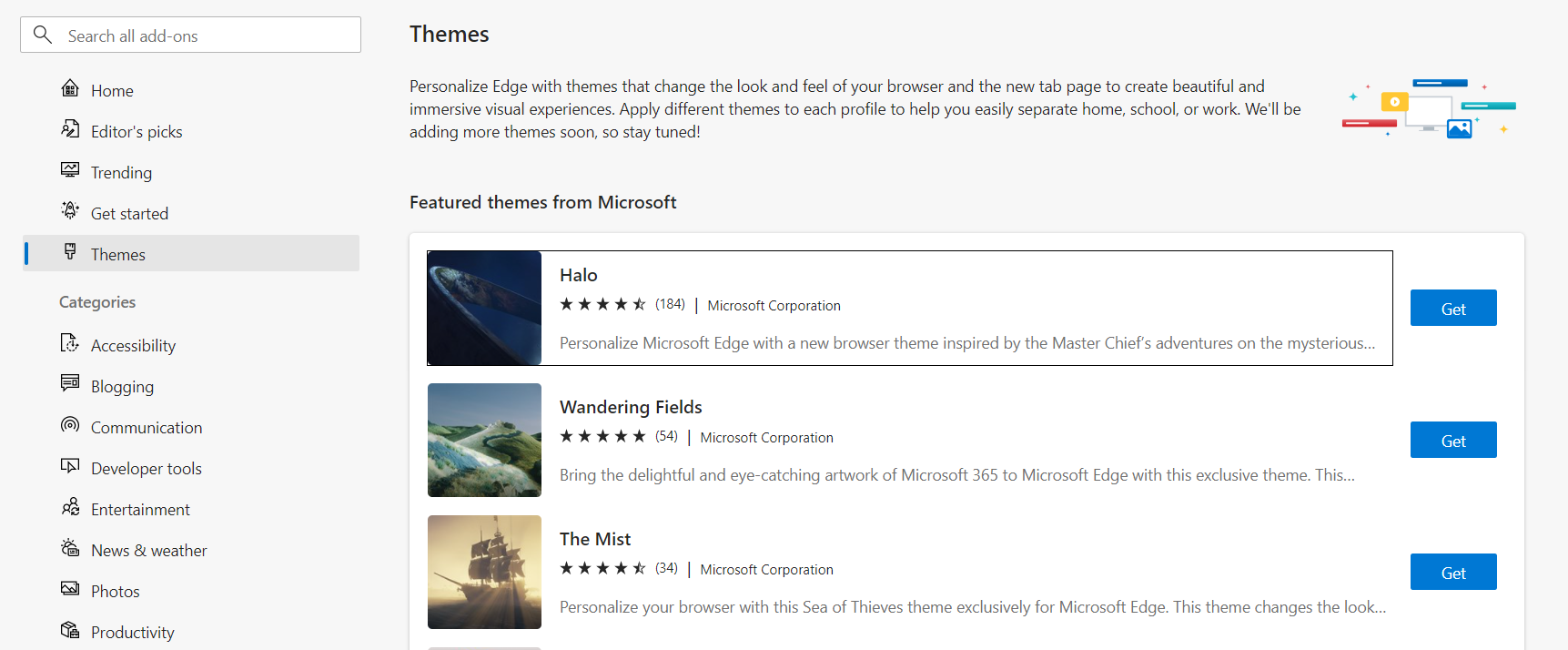This screenshot has width=1568, height=650.
Task: Get the Wandering Fields theme
Action: [x=1452, y=440]
